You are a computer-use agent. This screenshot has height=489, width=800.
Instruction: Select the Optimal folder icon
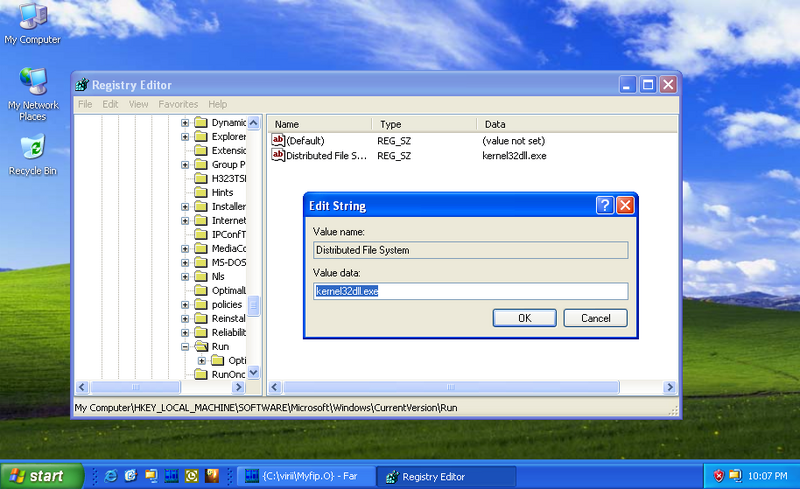tap(201, 290)
